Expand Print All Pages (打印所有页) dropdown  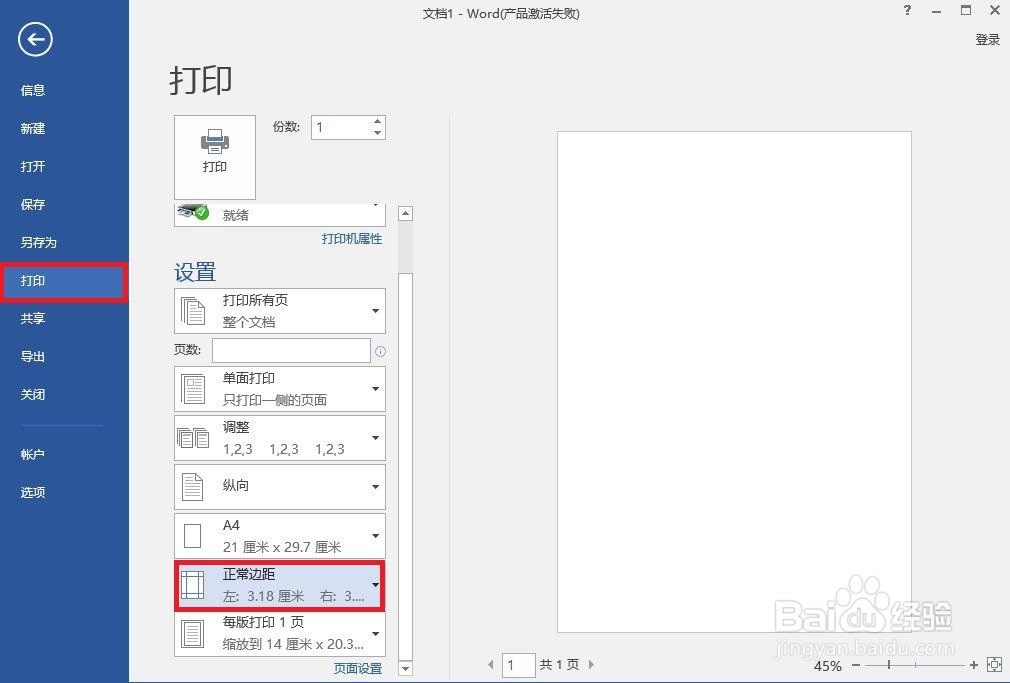click(x=280, y=311)
